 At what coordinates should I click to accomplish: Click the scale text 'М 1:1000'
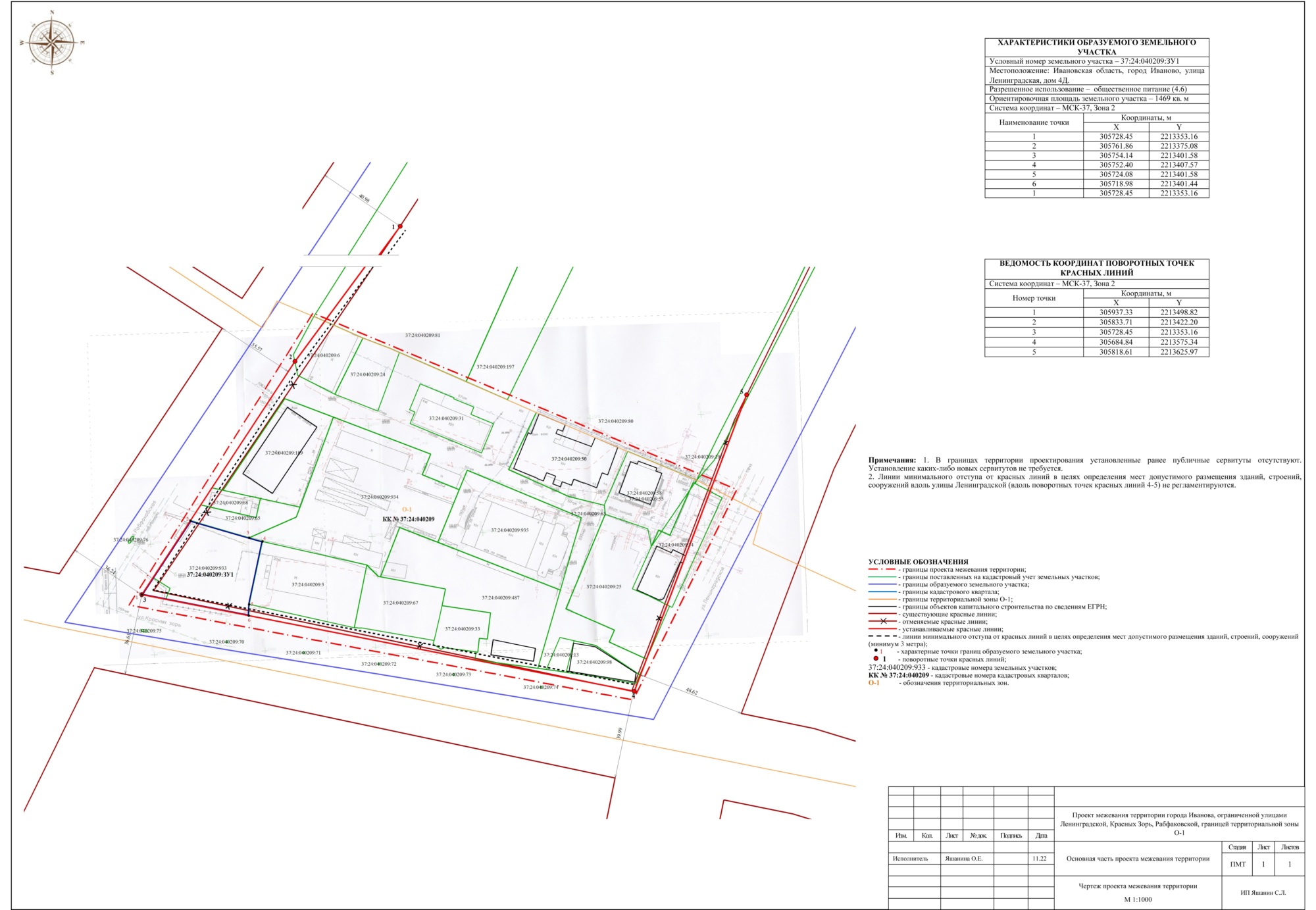click(1138, 899)
